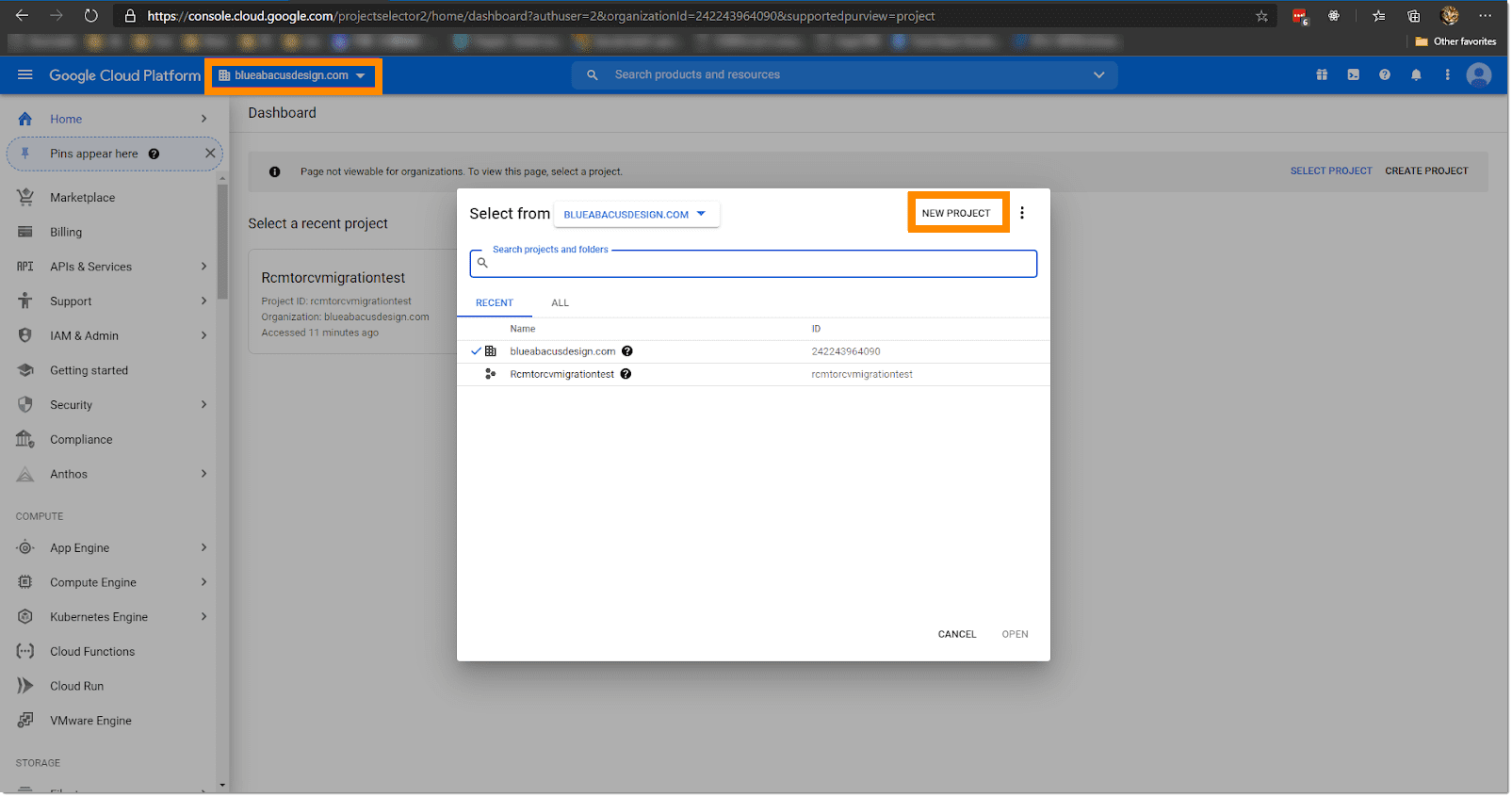The width and height of the screenshot is (1512, 797).
Task: Select the blueabacusdesign.com organization row
Action: 754,351
